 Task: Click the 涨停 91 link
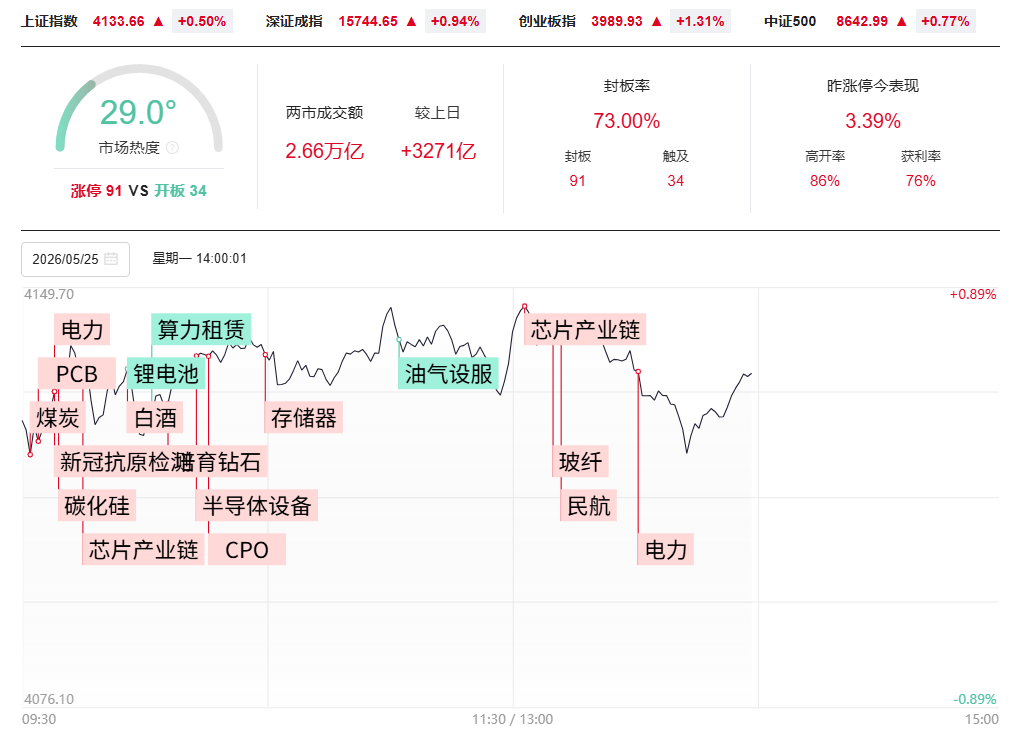click(97, 191)
